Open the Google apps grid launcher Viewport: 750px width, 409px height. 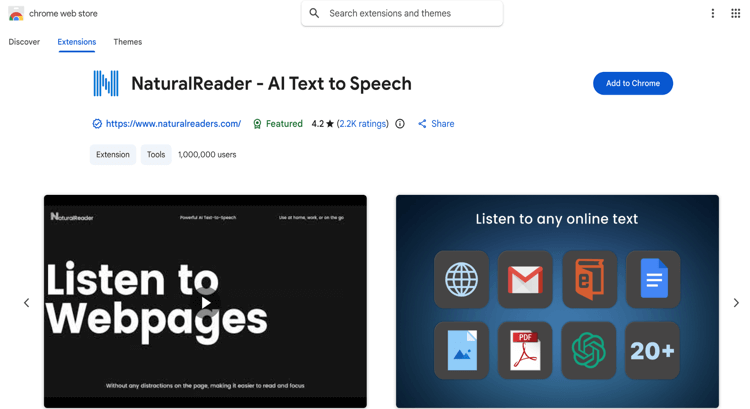[736, 13]
